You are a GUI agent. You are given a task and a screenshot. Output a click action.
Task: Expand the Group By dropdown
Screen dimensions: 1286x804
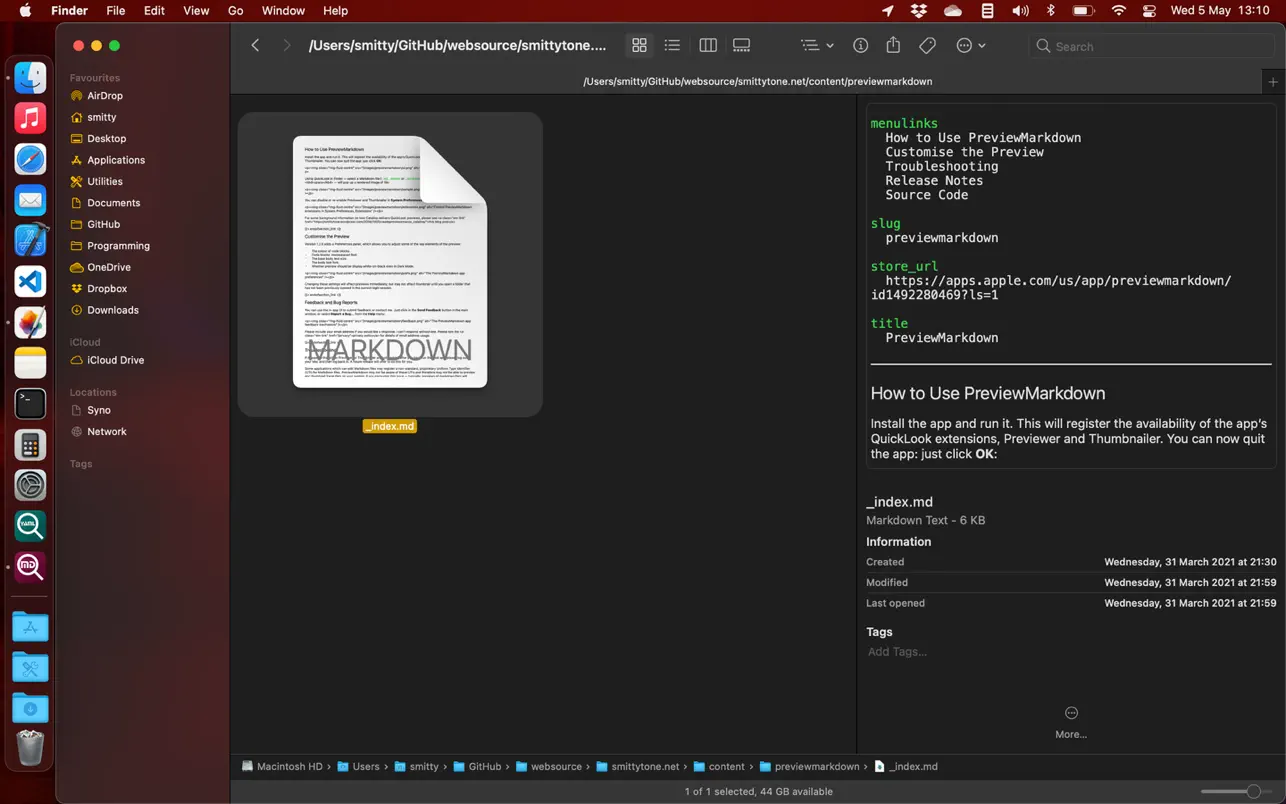[x=816, y=46]
